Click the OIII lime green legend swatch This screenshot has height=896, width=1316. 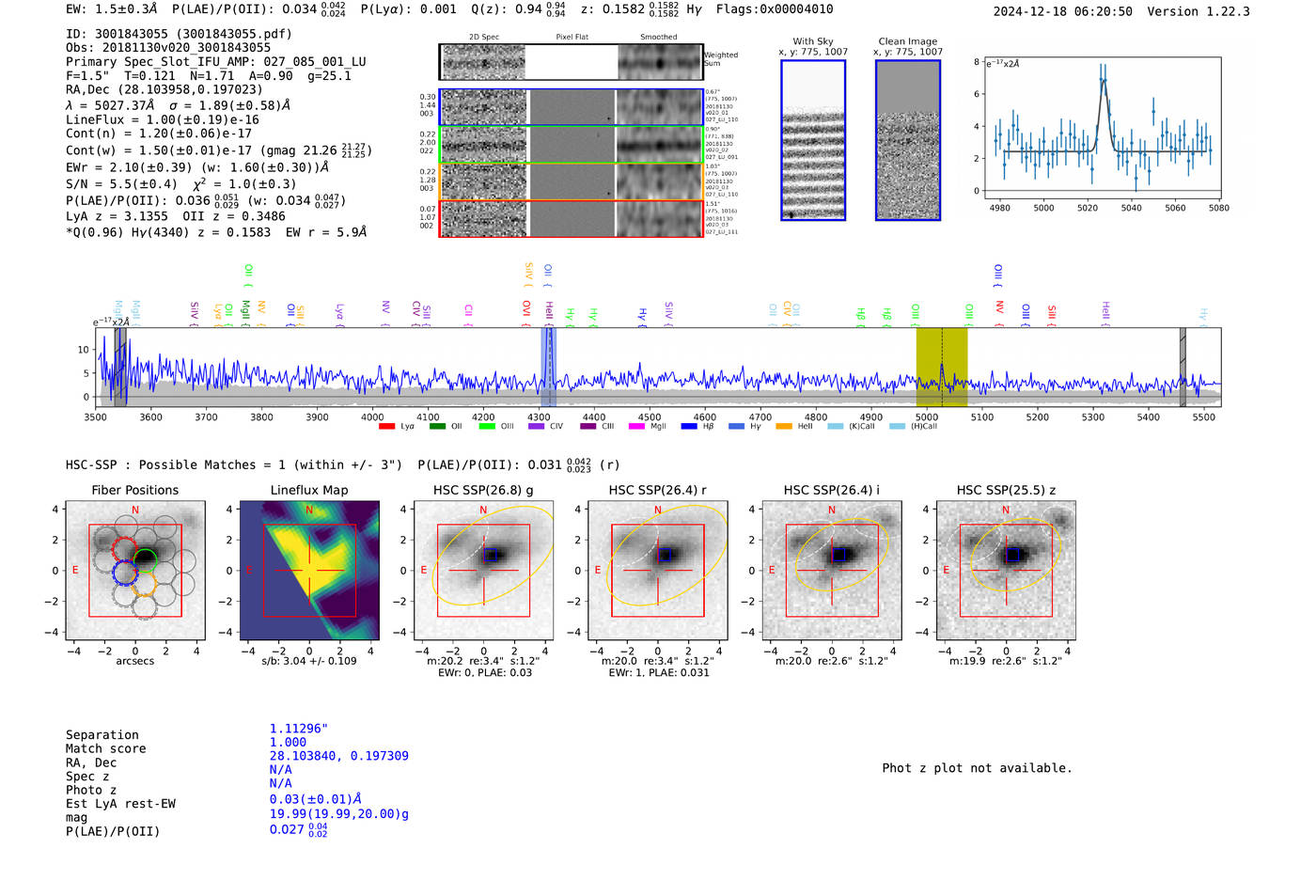pos(487,427)
